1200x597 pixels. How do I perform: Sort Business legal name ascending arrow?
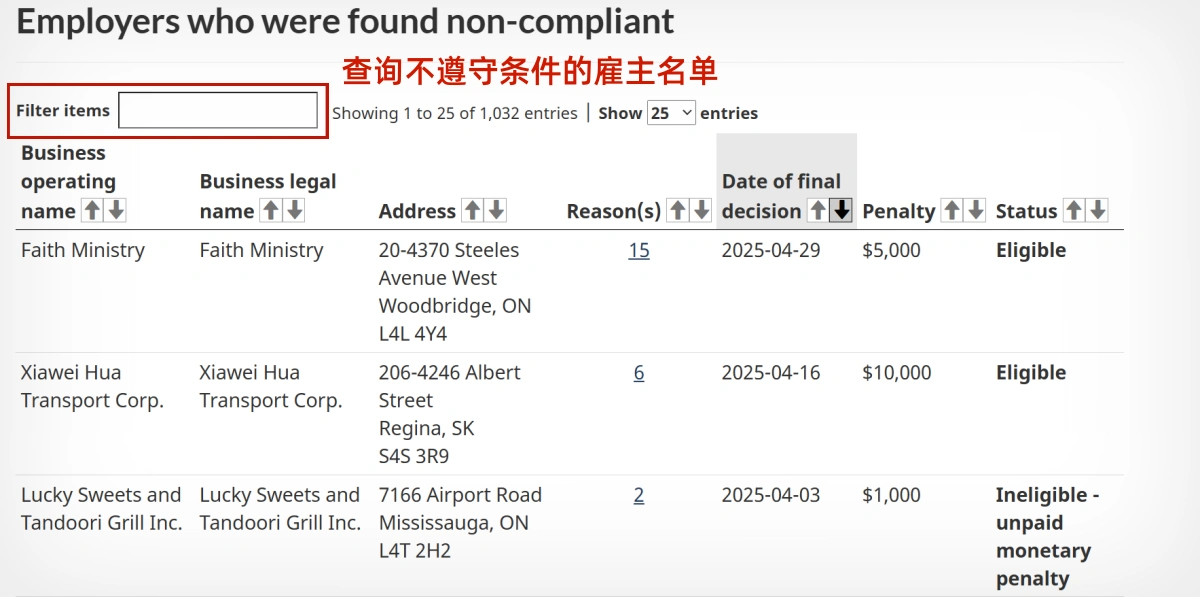click(x=270, y=210)
